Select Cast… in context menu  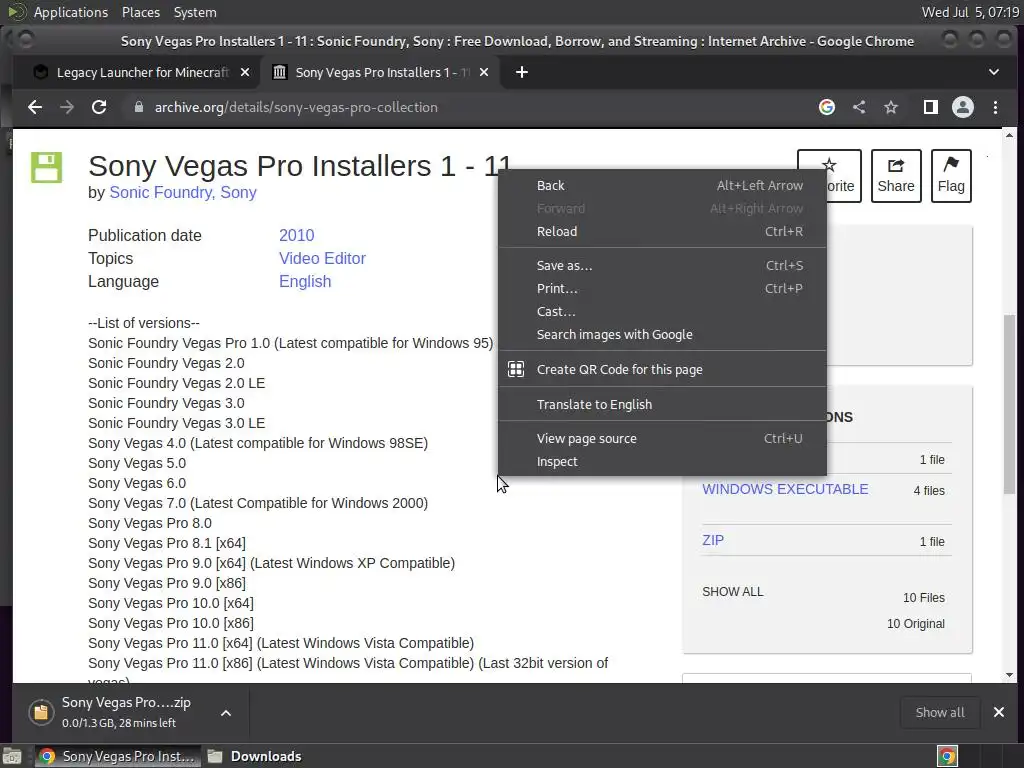click(662, 312)
